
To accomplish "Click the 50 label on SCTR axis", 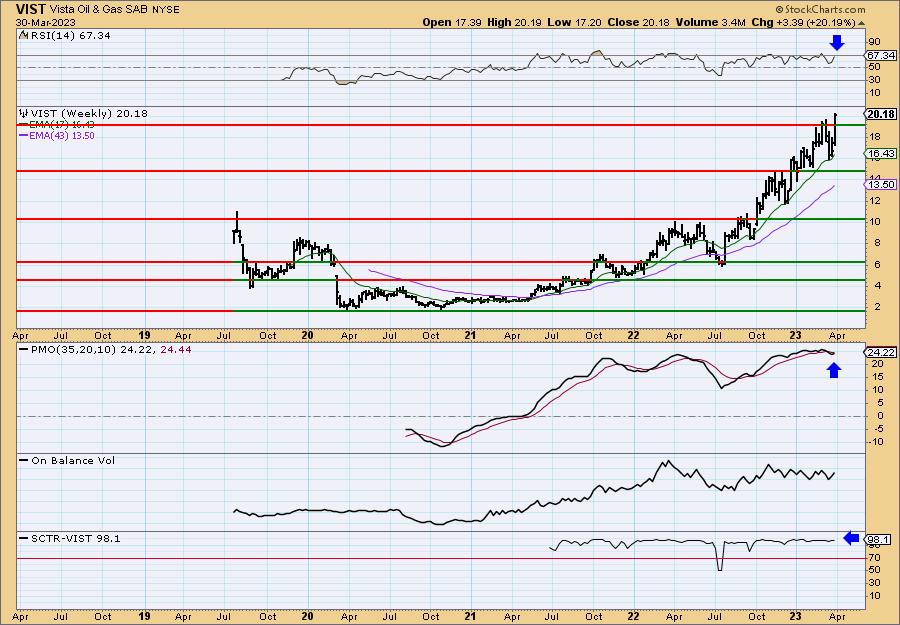I will point(875,570).
